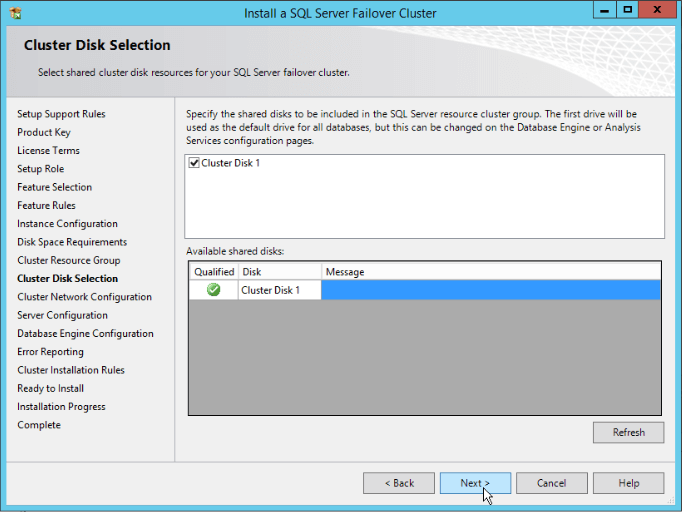Go to Cluster Network Configuration step
Image resolution: width=682 pixels, height=512 pixels.
tap(84, 297)
